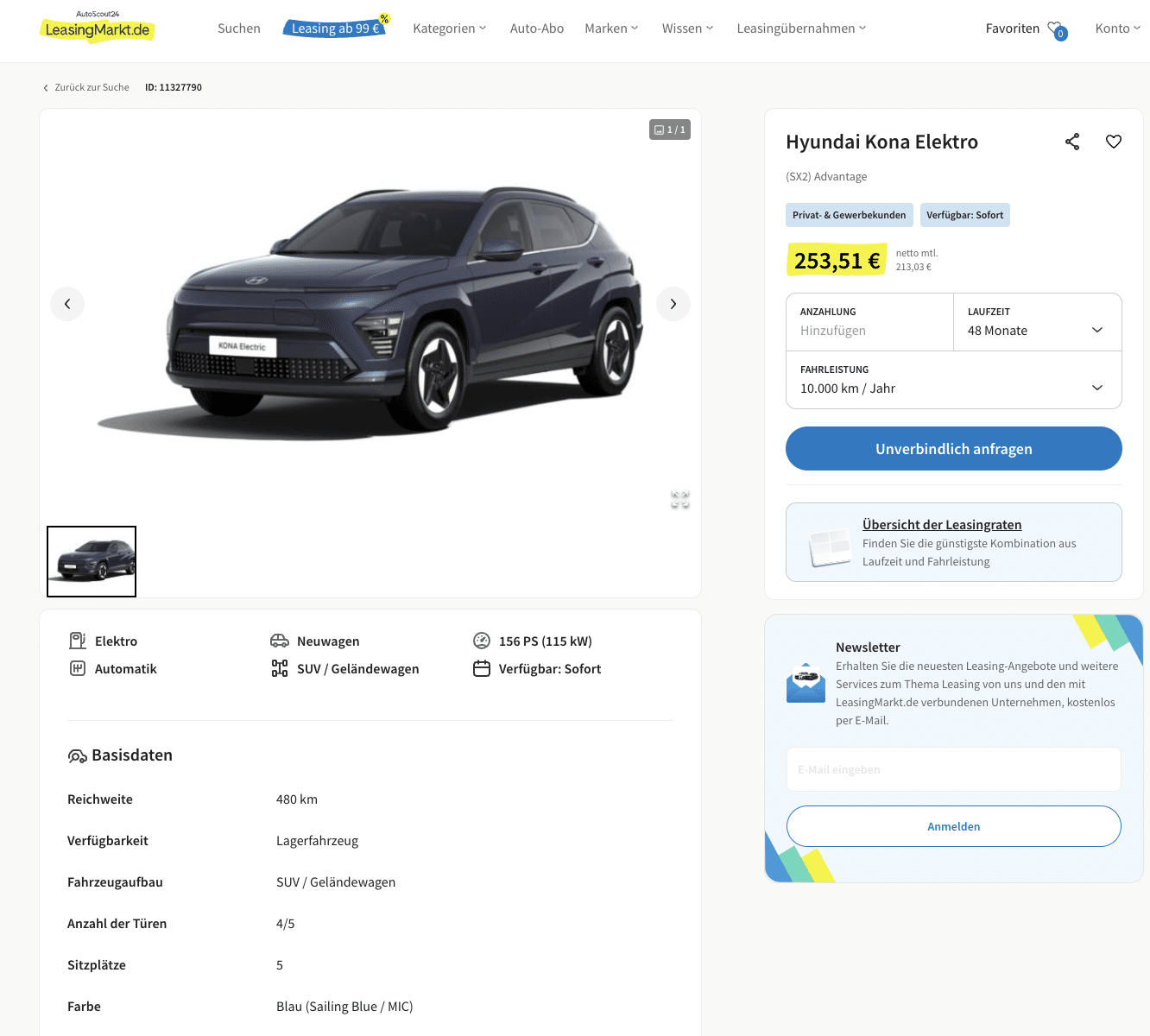Click the 253,51 € price
Screen dimensions: 1150x1036
837,260
